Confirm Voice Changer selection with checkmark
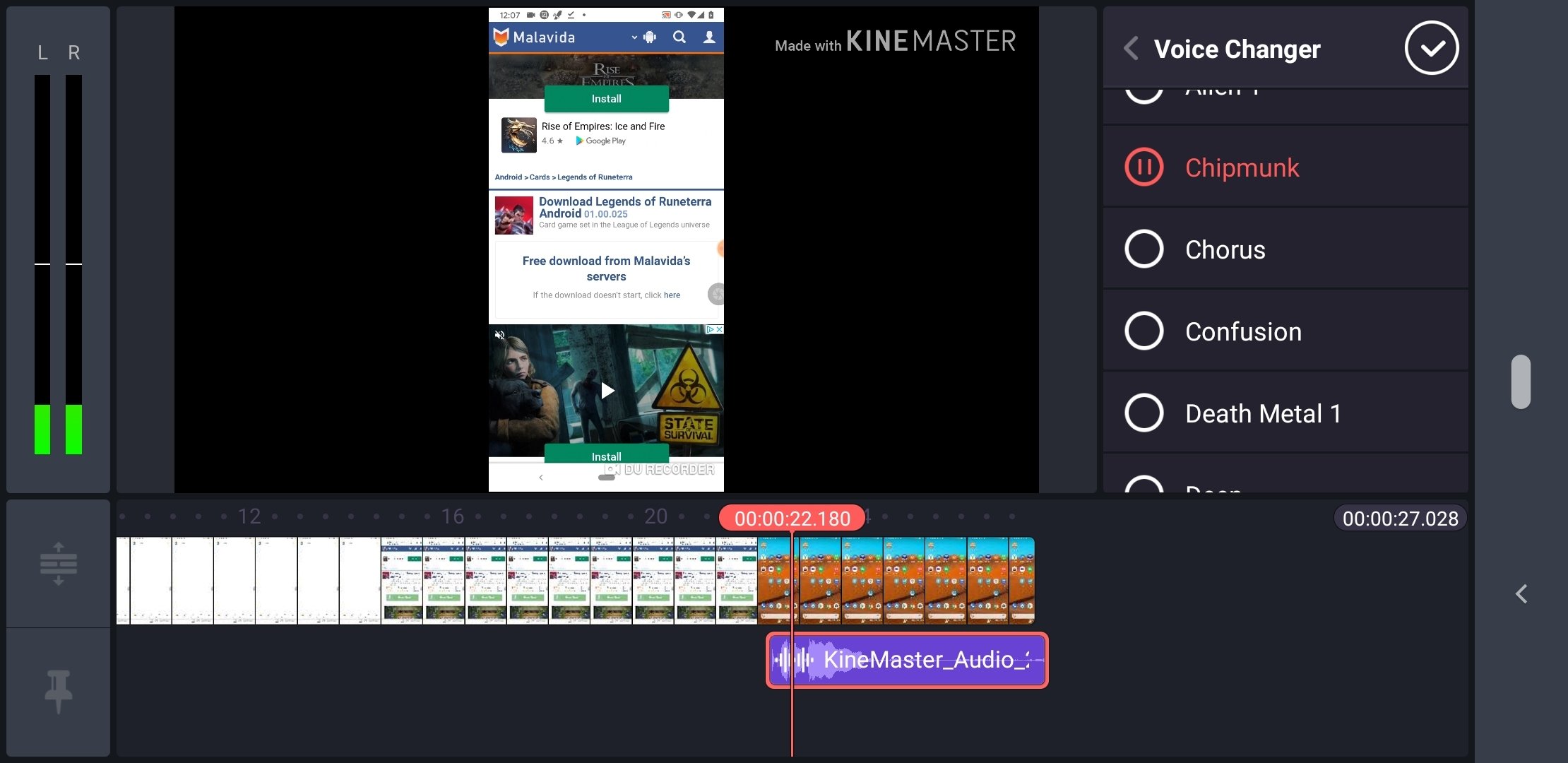The image size is (1568, 763). (x=1433, y=47)
